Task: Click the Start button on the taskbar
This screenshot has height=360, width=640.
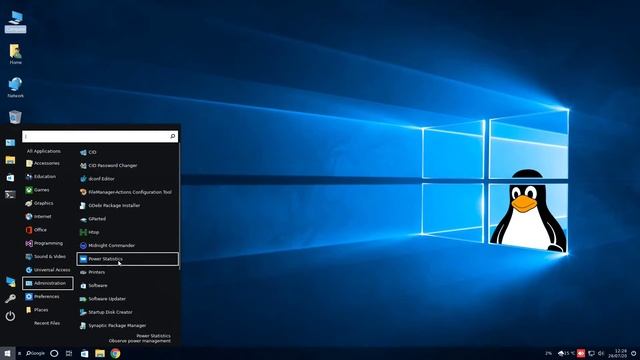Action: point(7,353)
